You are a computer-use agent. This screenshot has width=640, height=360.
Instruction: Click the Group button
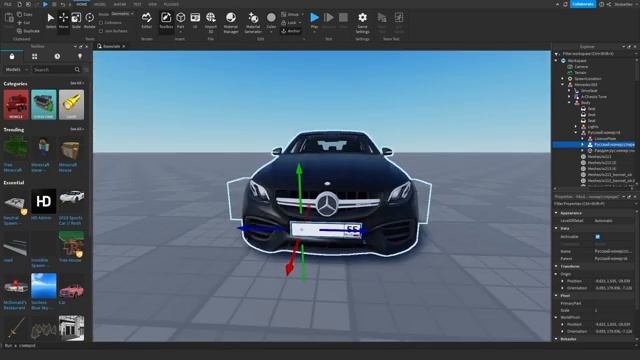[291, 14]
